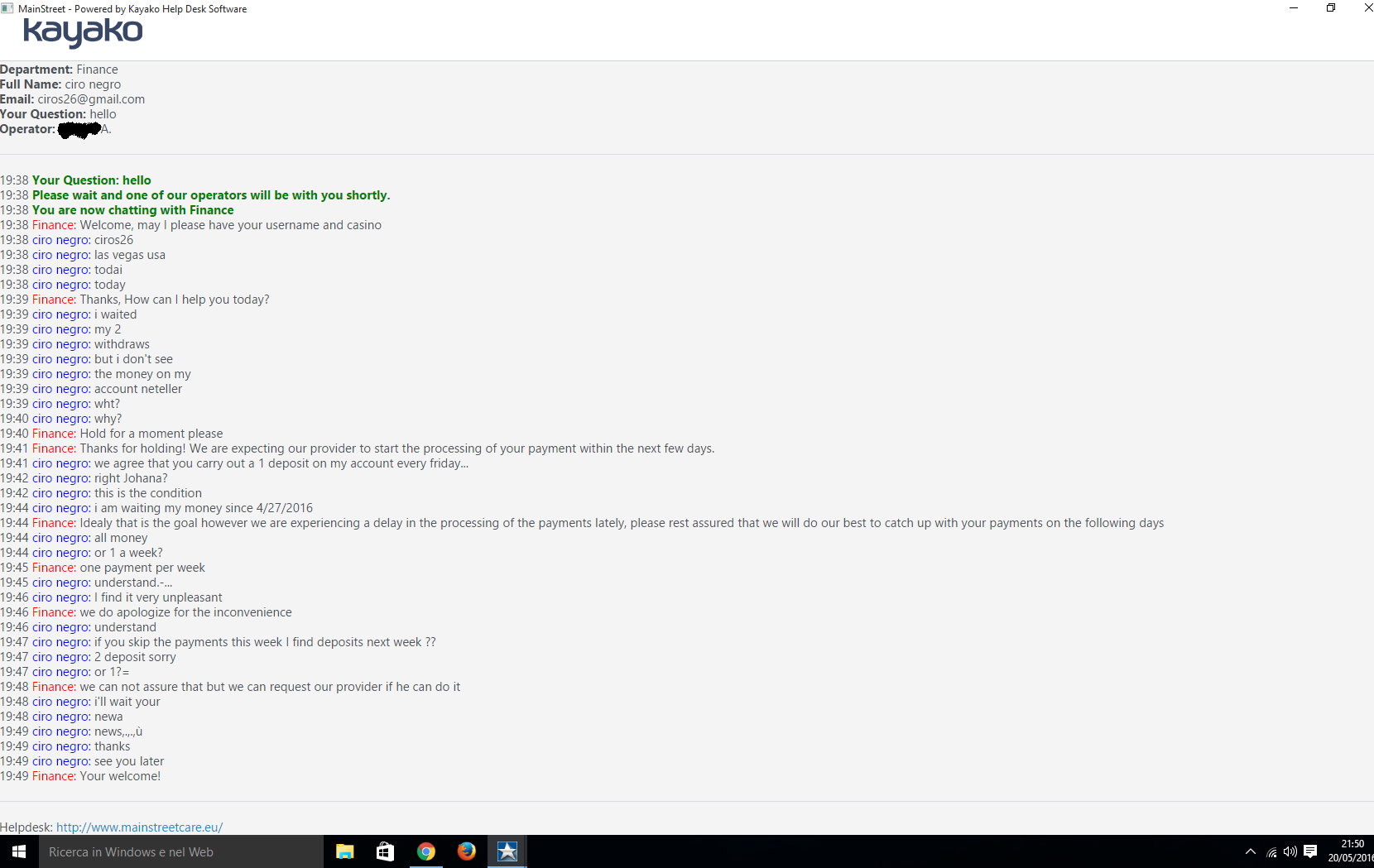Screen dimensions: 1374x868
Task: Open File Explorer from the taskbar
Action: [345, 851]
